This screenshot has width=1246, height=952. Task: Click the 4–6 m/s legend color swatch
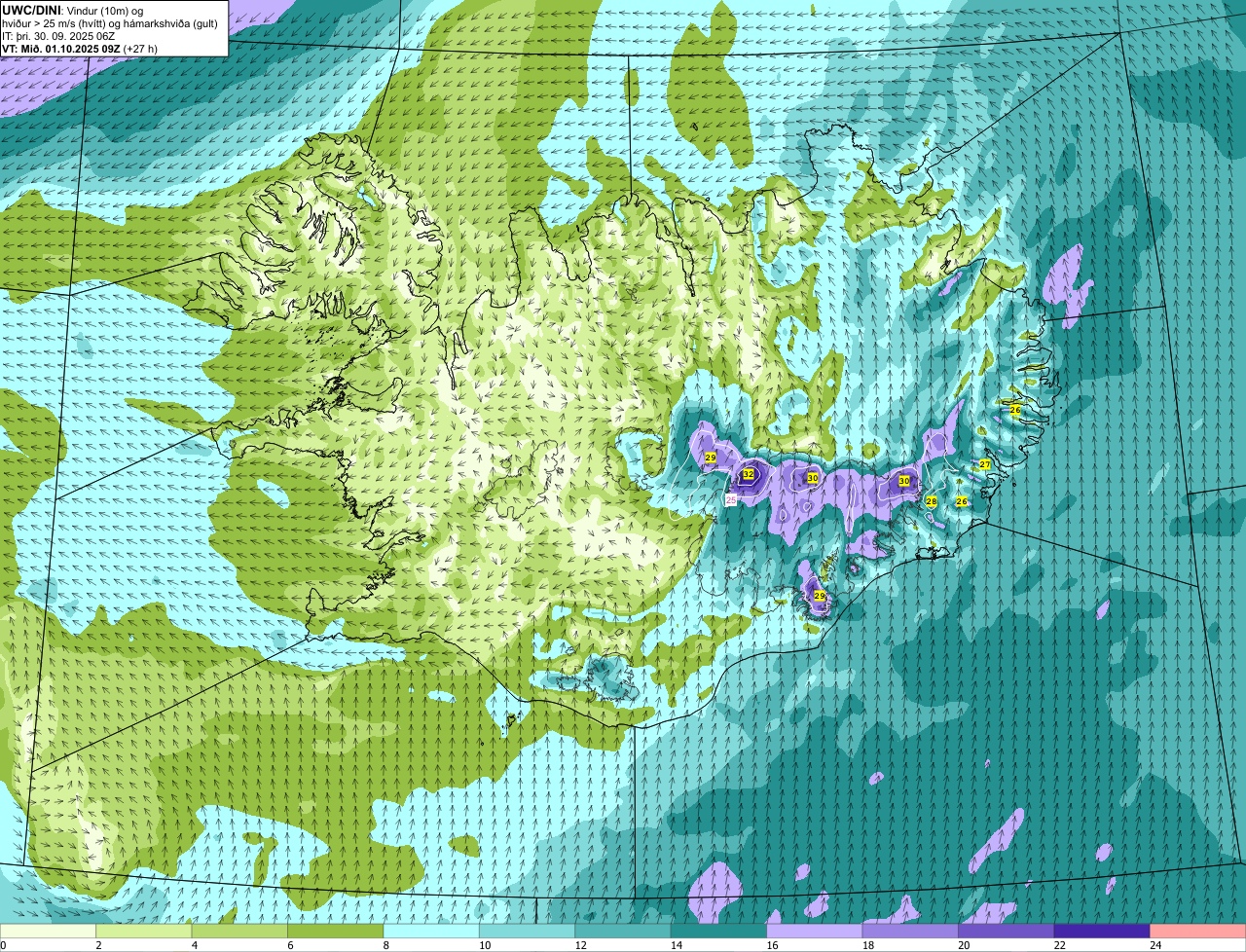240,931
